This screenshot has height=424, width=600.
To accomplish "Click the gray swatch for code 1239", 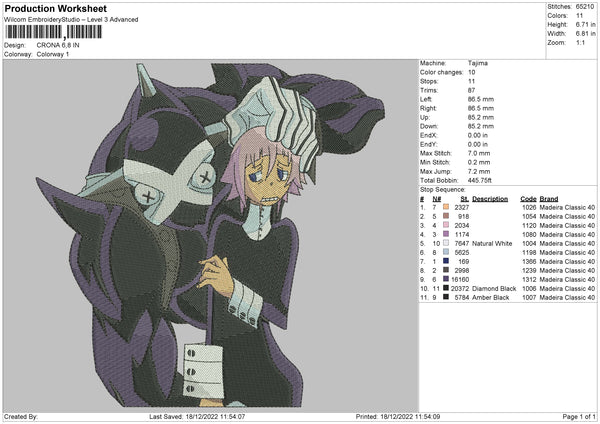I will 446,270.
